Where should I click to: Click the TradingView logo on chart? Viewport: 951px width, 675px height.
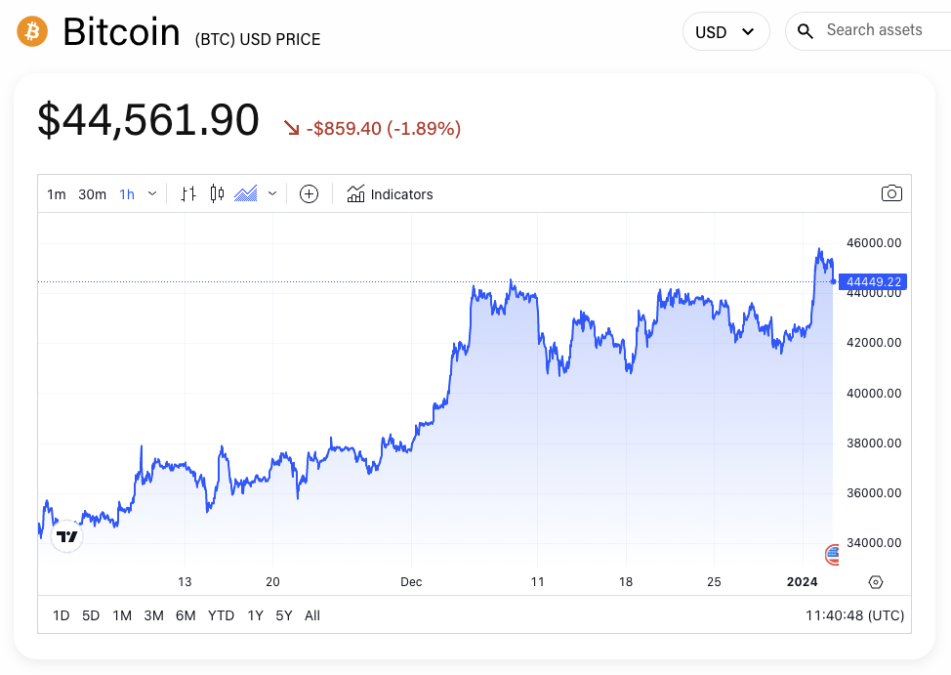click(x=67, y=537)
